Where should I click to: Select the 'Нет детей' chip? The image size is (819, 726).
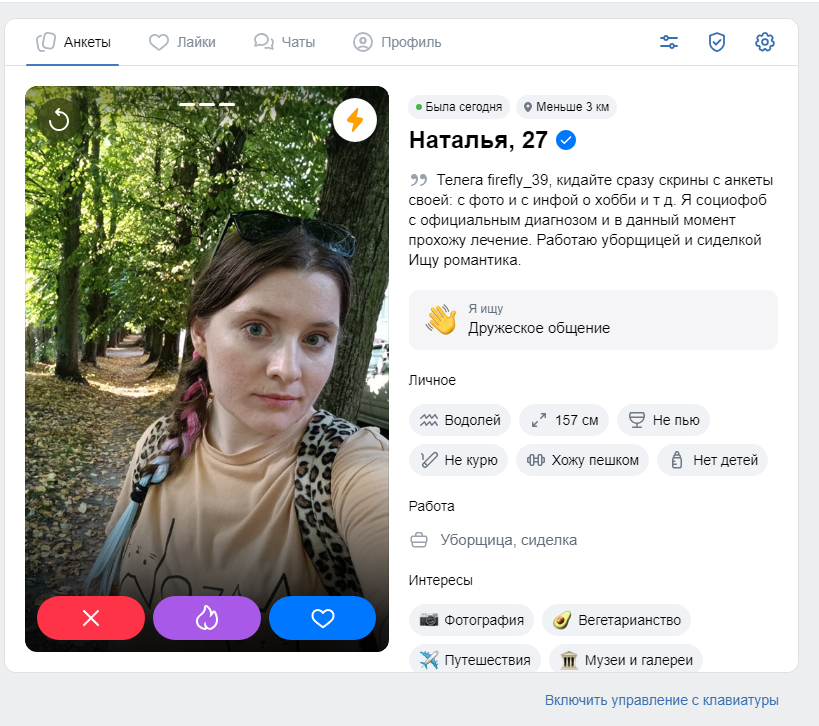coord(712,460)
